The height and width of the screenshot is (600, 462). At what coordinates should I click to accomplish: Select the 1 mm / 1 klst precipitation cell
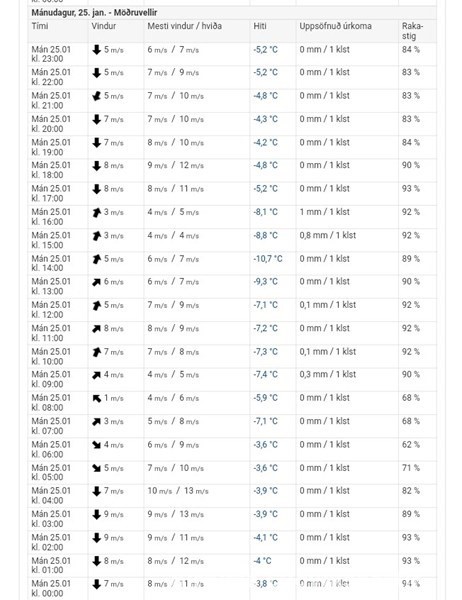point(325,212)
